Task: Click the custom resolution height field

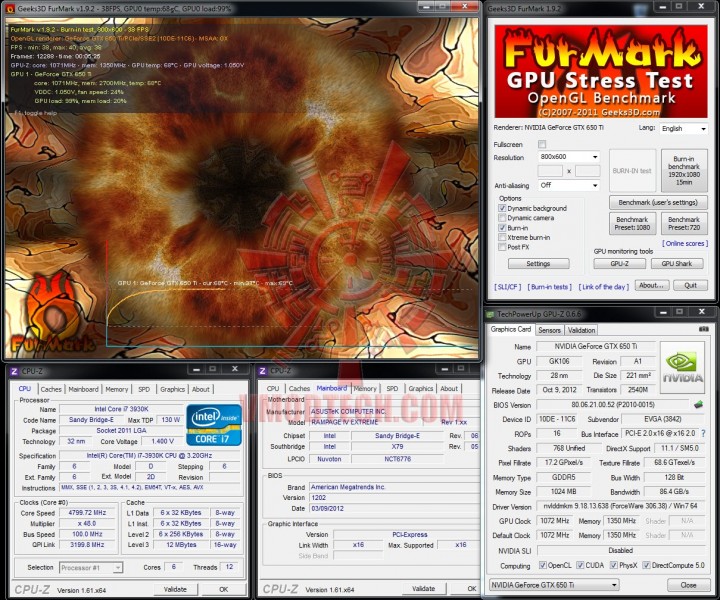Action: (588, 171)
